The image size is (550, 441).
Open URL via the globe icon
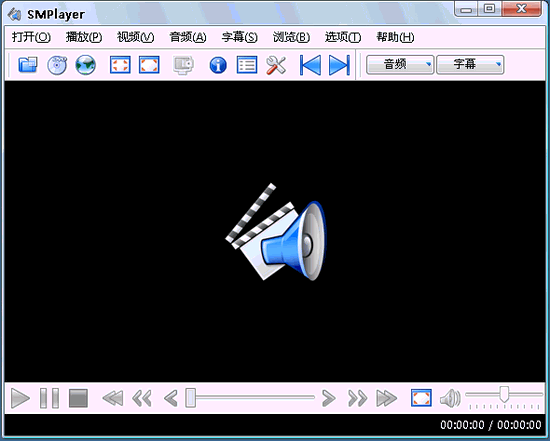pos(86,65)
